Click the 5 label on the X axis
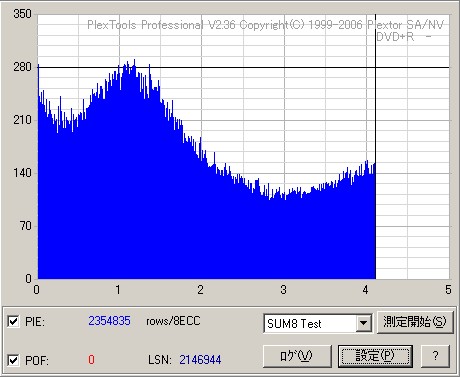This screenshot has width=460, height=377. (448, 290)
